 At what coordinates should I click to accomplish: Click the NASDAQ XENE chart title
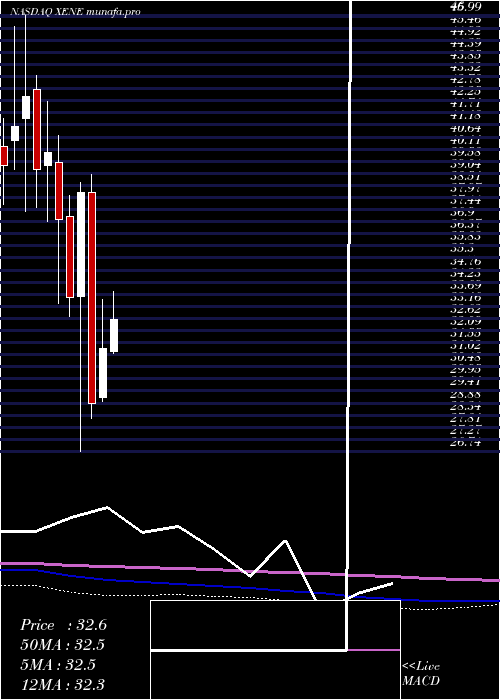75,12
